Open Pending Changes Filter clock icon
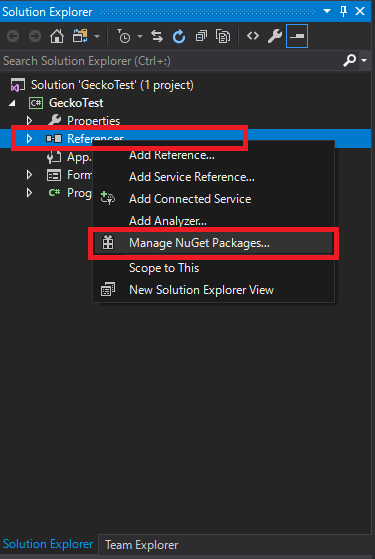The width and height of the screenshot is (375, 559). (124, 36)
